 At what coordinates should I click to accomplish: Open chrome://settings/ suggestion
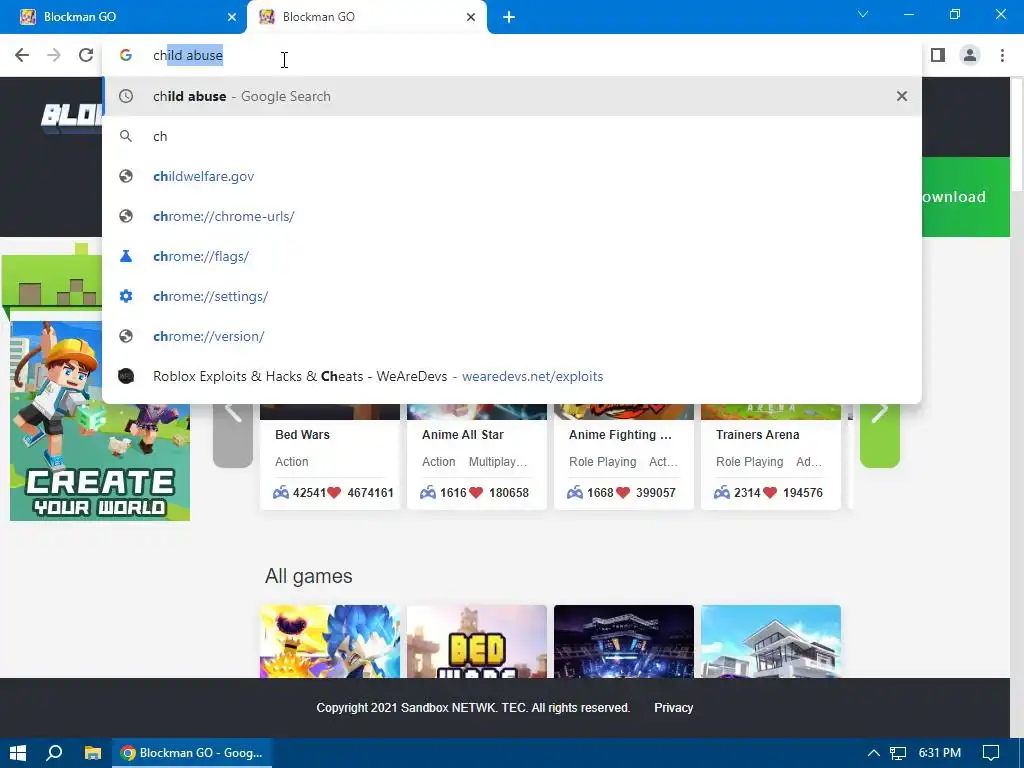tap(512, 296)
